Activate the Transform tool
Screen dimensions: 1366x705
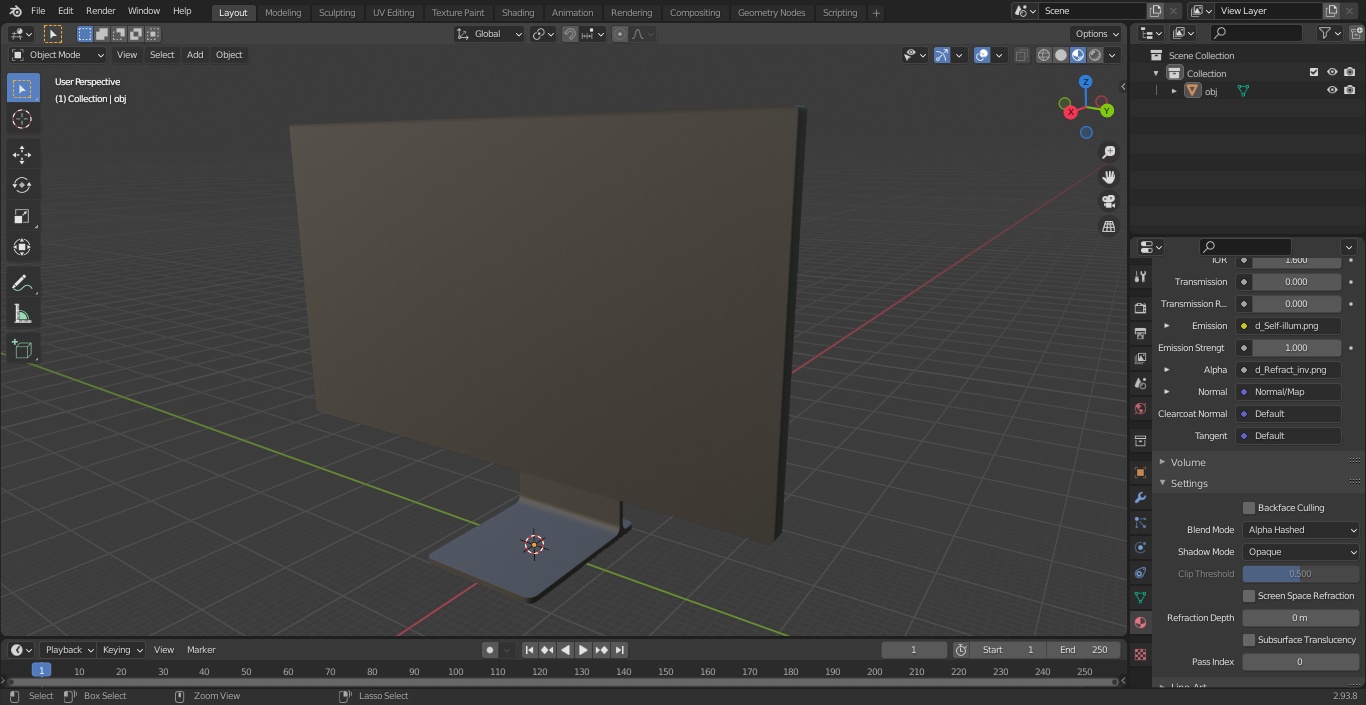pos(22,247)
